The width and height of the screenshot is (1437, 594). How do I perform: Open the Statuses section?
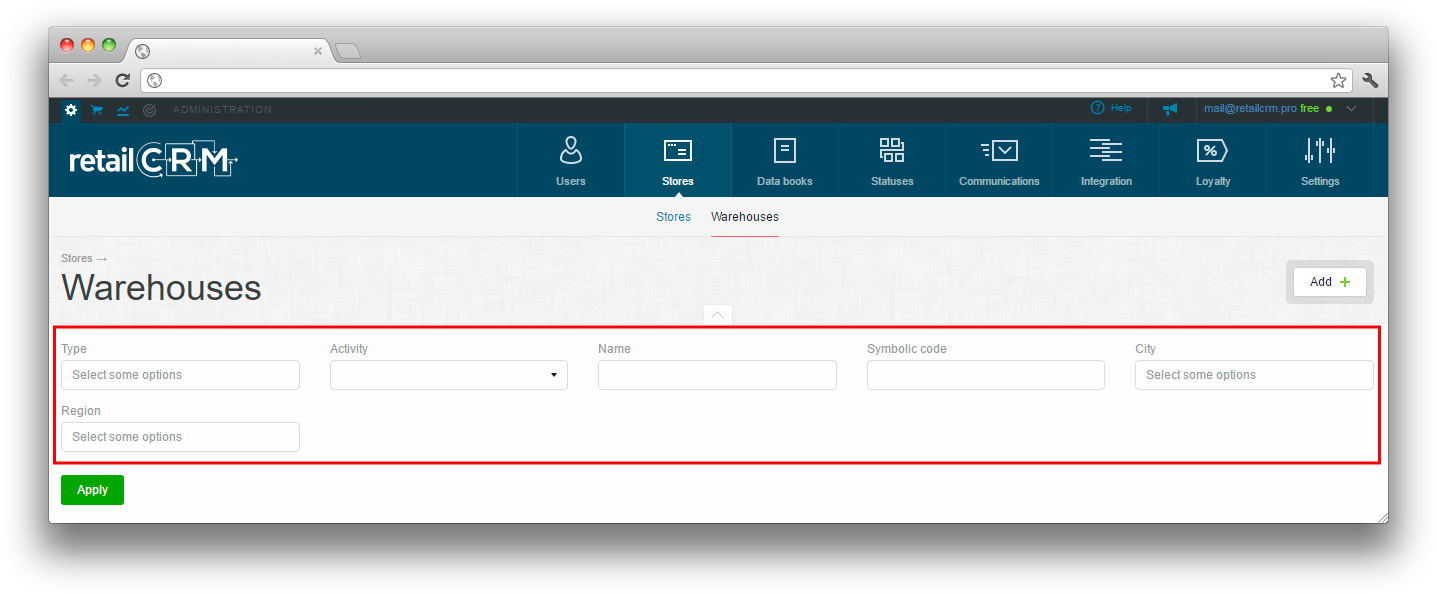(892, 161)
